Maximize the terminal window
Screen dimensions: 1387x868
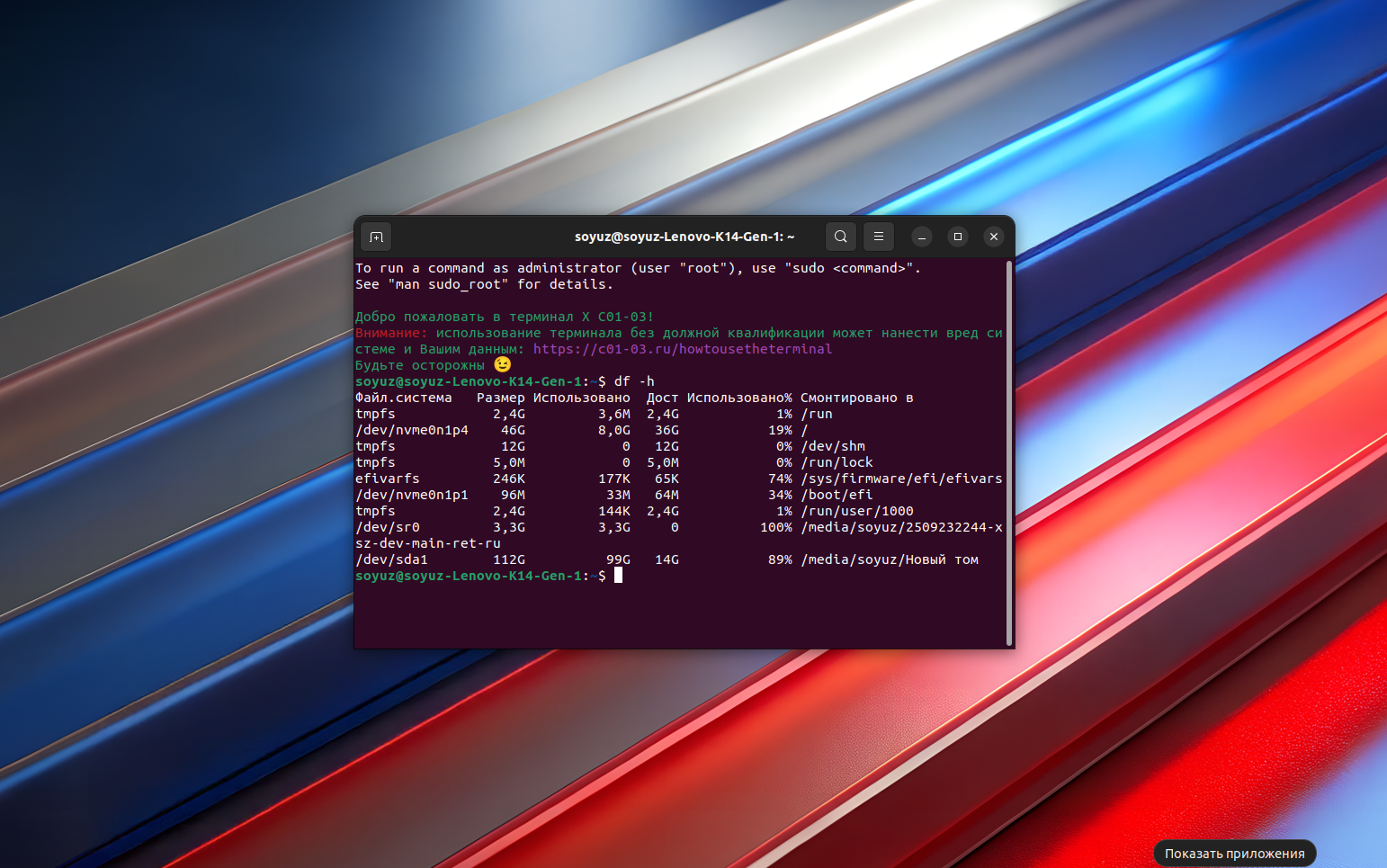point(958,237)
